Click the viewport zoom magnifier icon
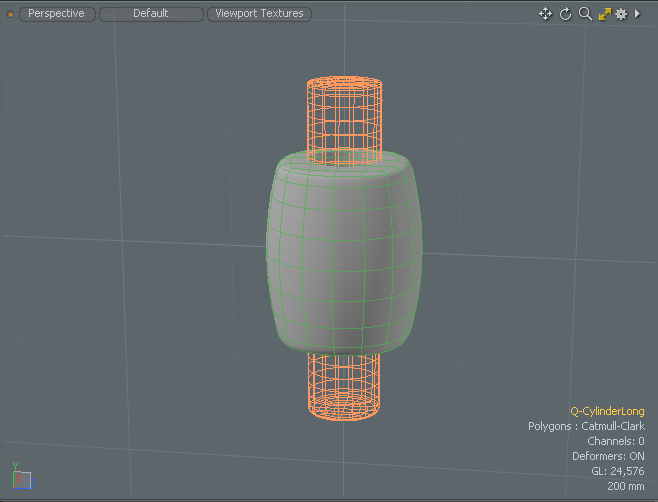The image size is (658, 502). click(585, 14)
